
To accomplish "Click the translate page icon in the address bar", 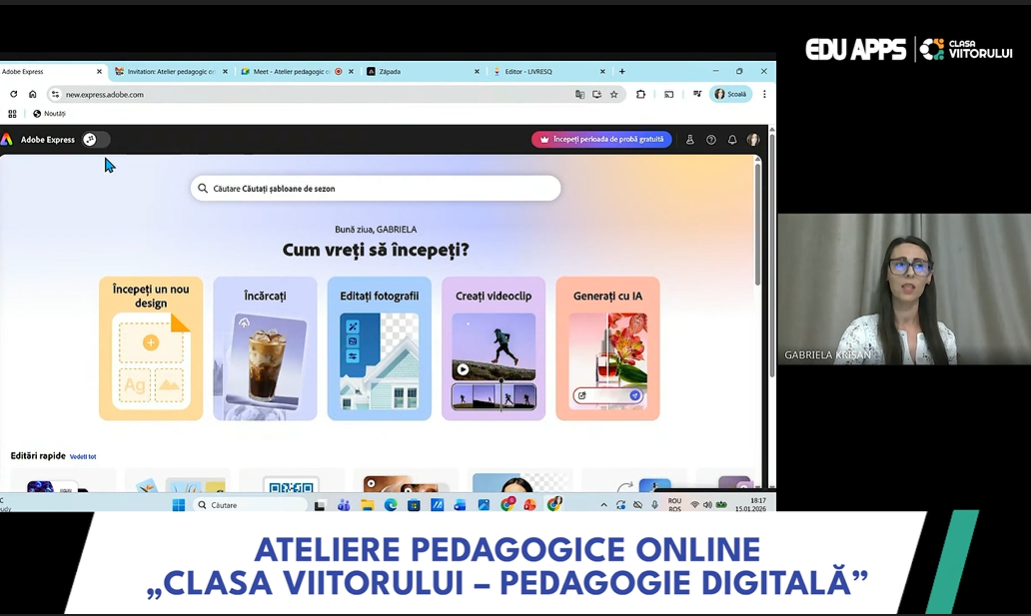I will pyautogui.click(x=579, y=94).
